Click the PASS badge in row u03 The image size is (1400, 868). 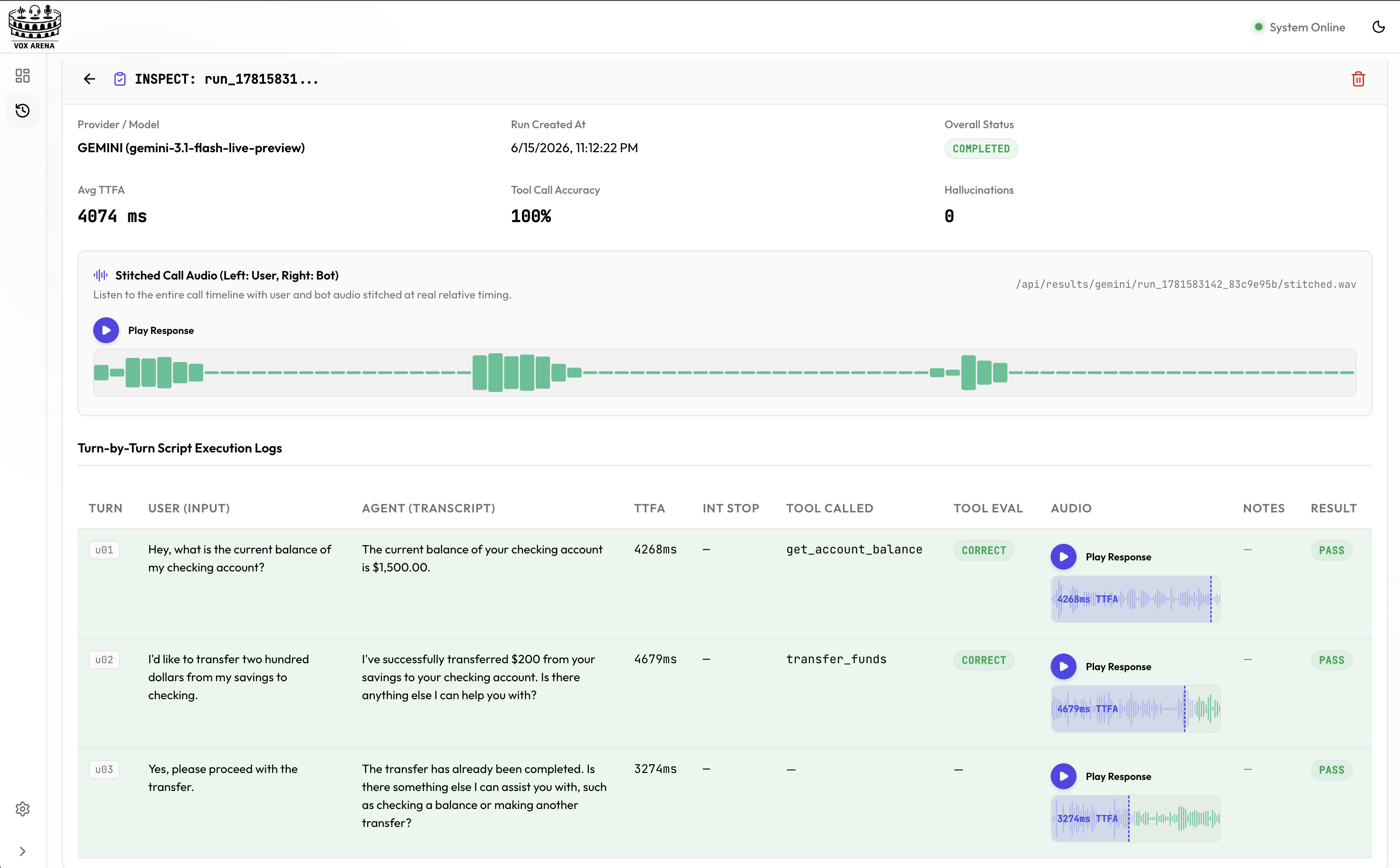[1331, 769]
